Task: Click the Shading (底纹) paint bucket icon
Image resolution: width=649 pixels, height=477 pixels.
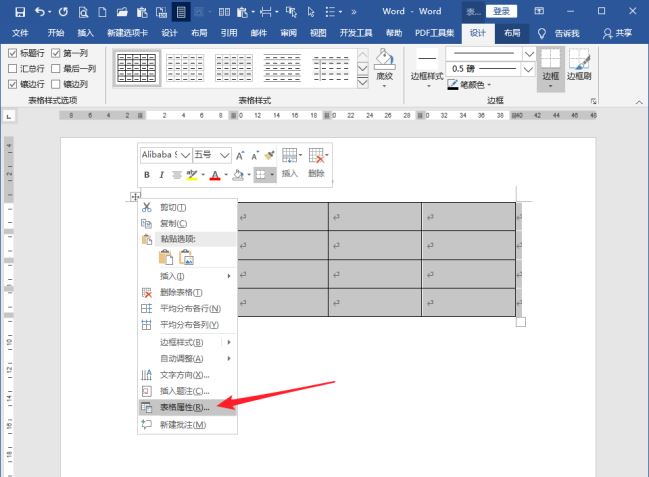Action: click(x=385, y=60)
